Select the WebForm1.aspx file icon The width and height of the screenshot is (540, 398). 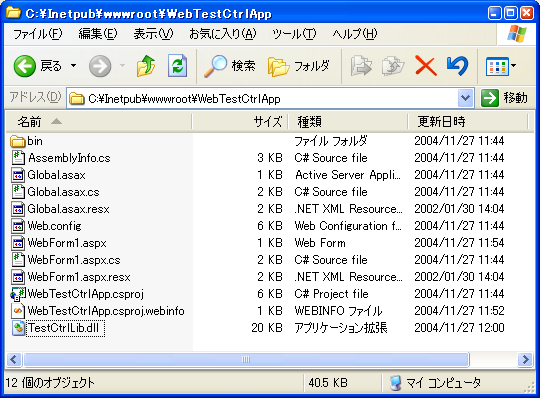click(x=18, y=243)
